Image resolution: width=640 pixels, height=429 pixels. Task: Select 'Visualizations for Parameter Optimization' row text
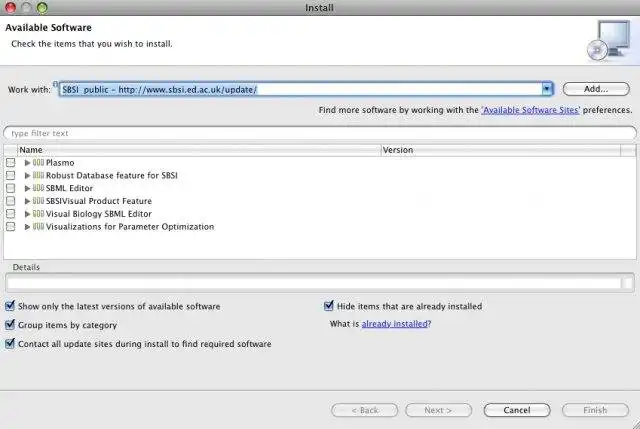130,227
